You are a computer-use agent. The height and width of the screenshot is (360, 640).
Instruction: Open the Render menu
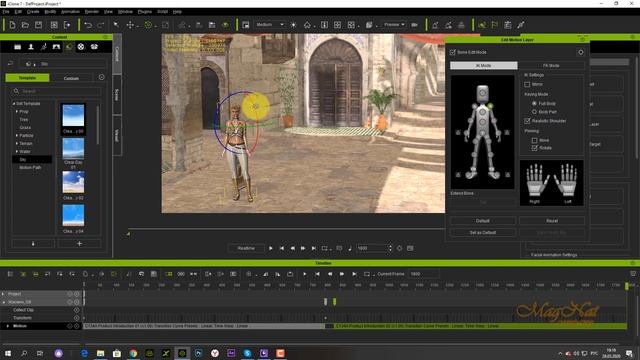[91, 11]
